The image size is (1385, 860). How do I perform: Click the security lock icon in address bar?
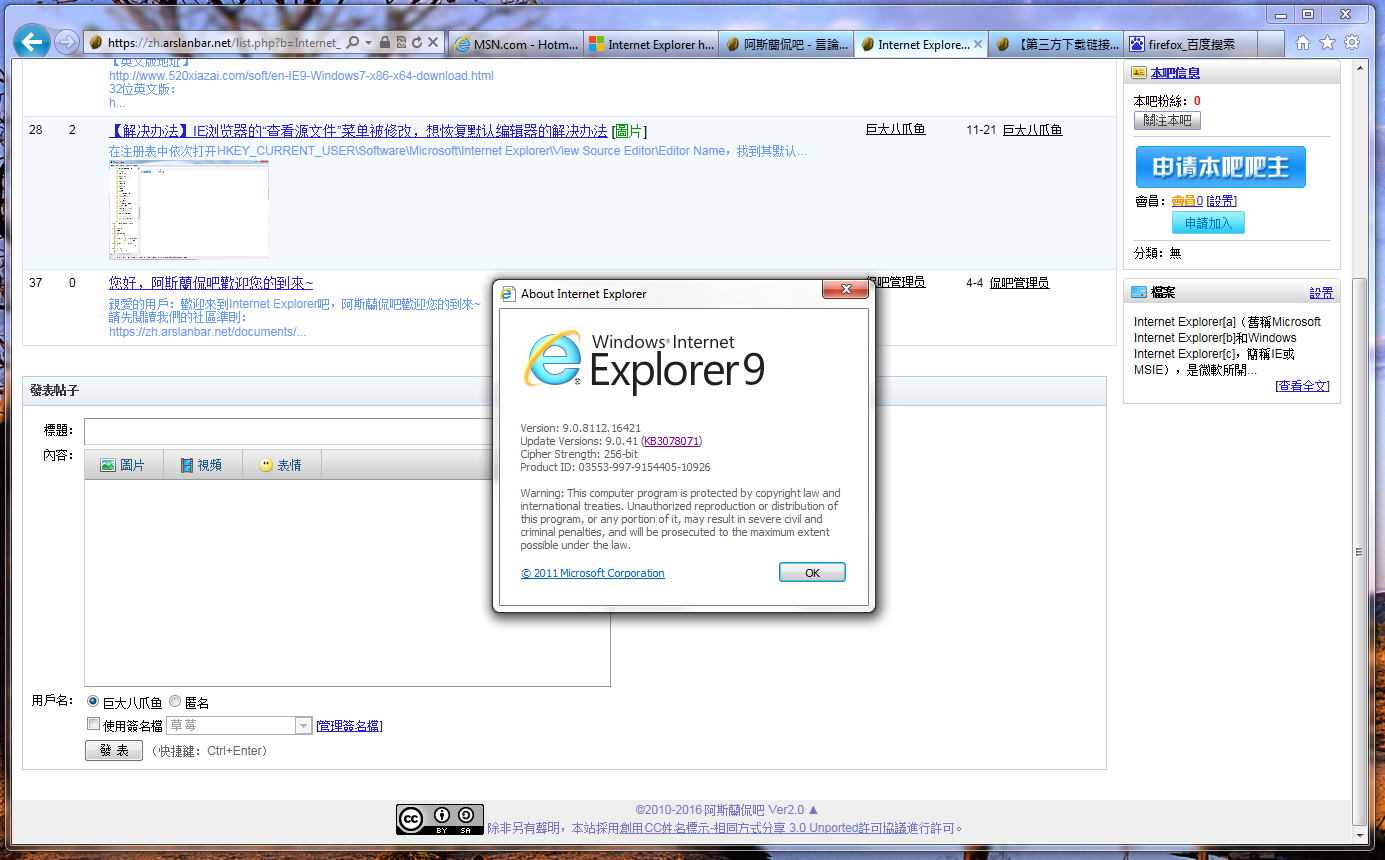[384, 43]
